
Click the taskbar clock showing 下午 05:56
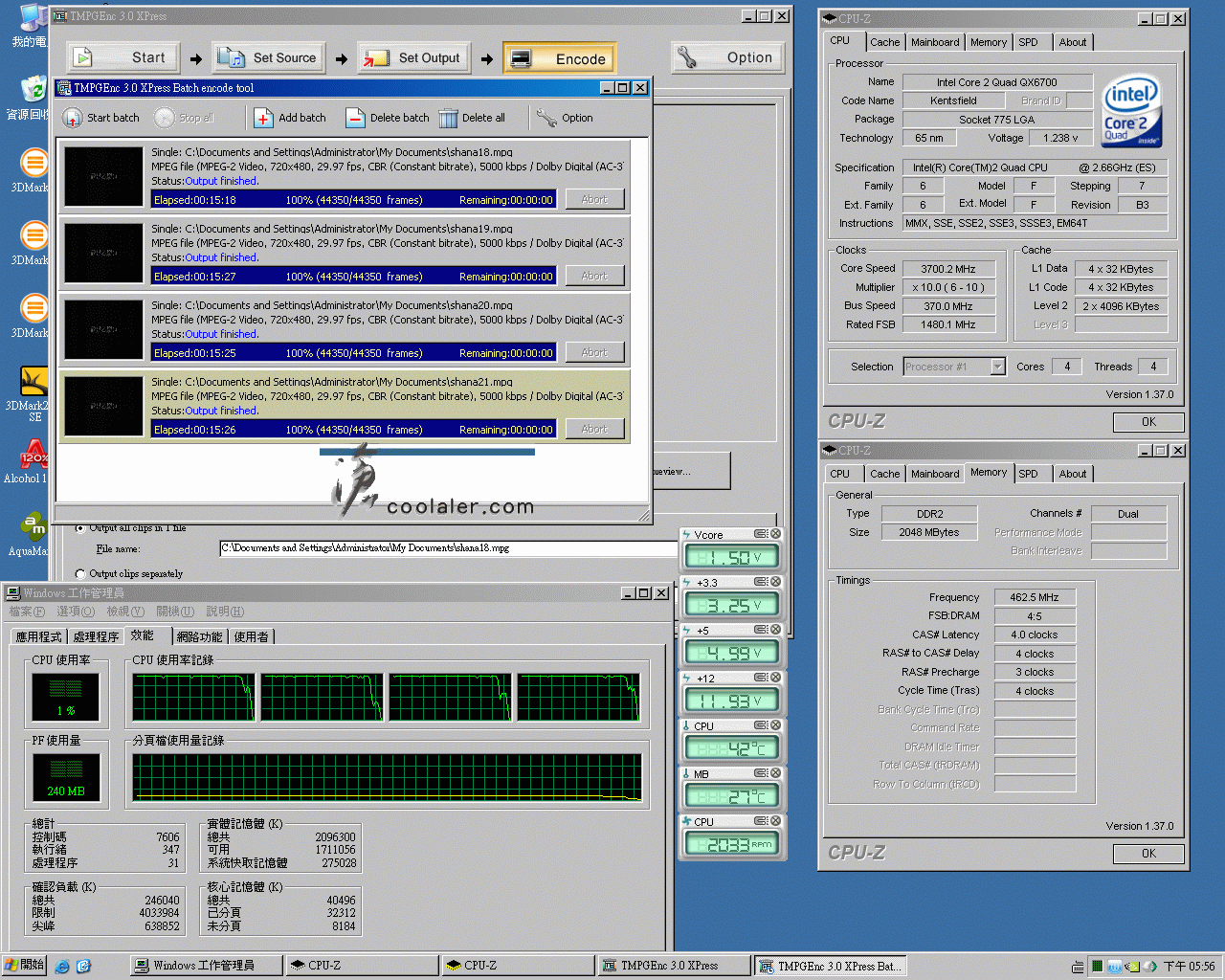[x=1189, y=967]
